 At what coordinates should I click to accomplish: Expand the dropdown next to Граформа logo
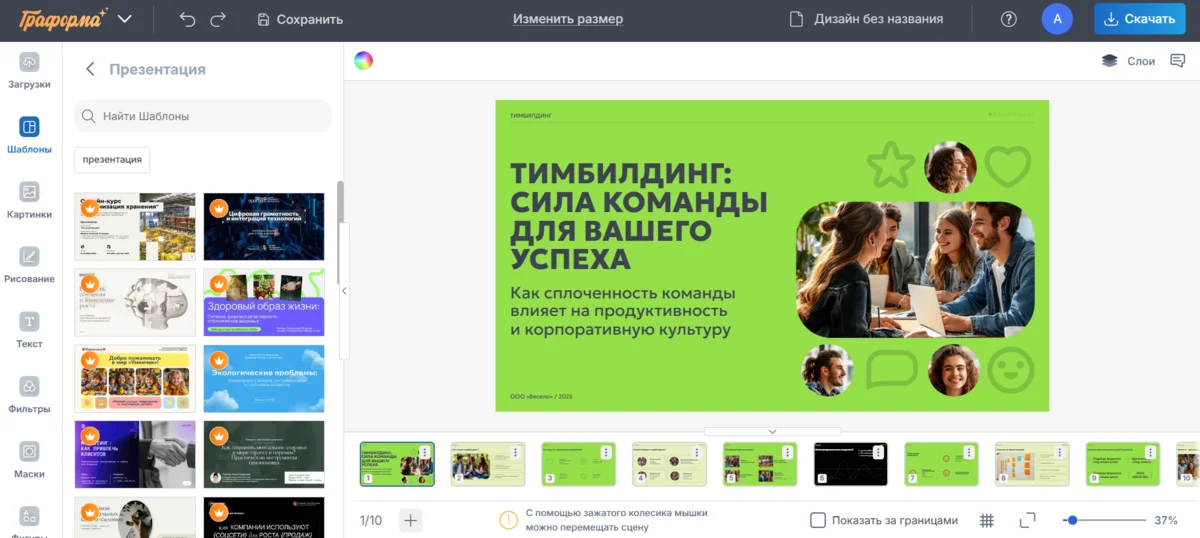pos(124,19)
